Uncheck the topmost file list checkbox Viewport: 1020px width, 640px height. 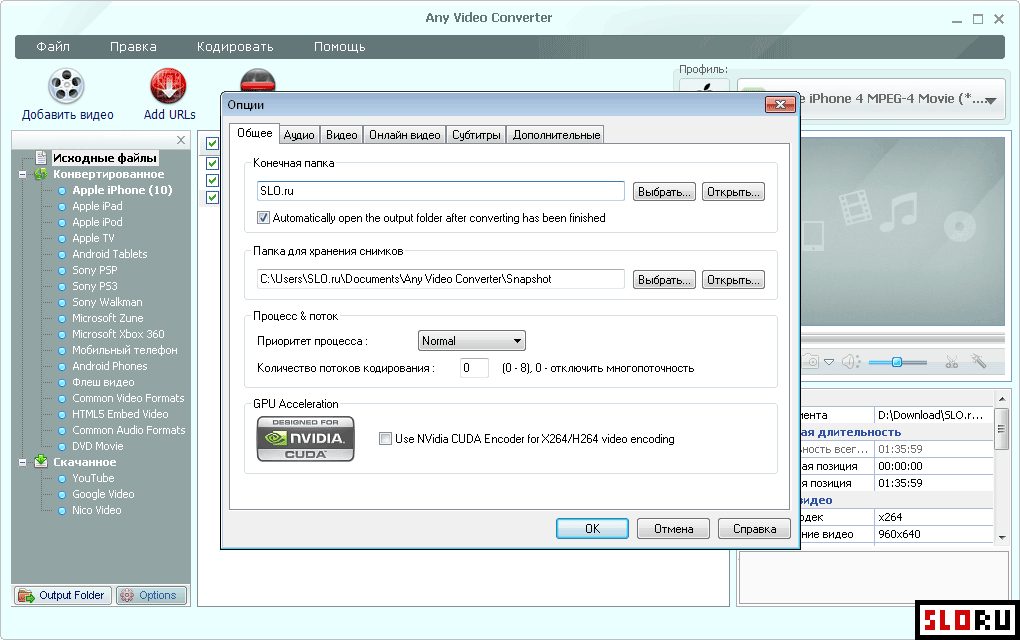pos(212,144)
